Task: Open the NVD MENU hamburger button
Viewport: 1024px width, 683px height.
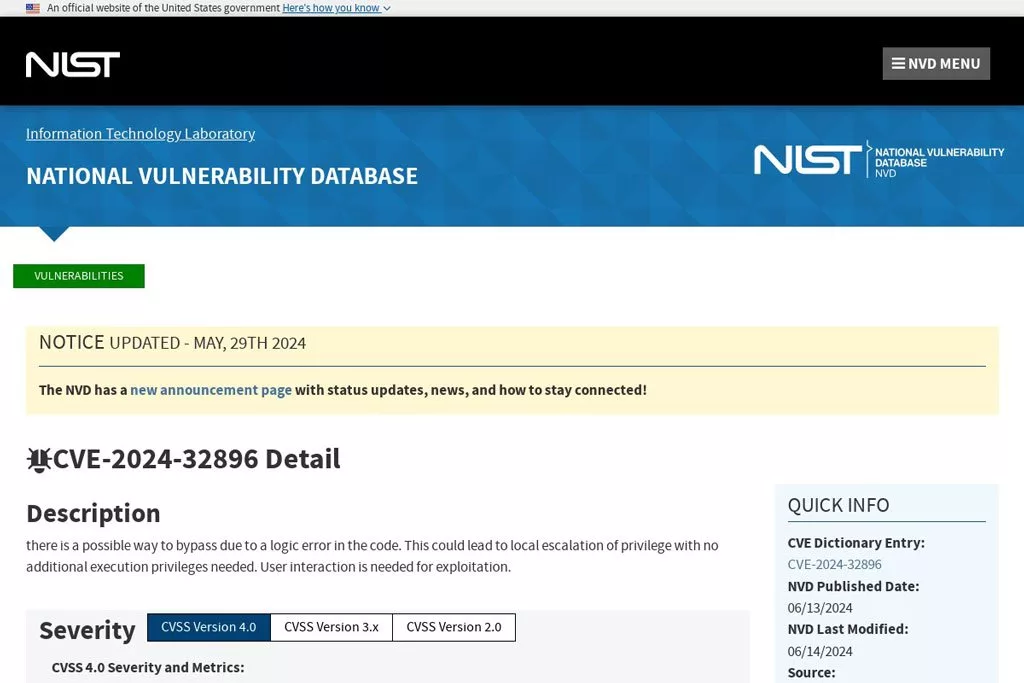Action: (936, 64)
